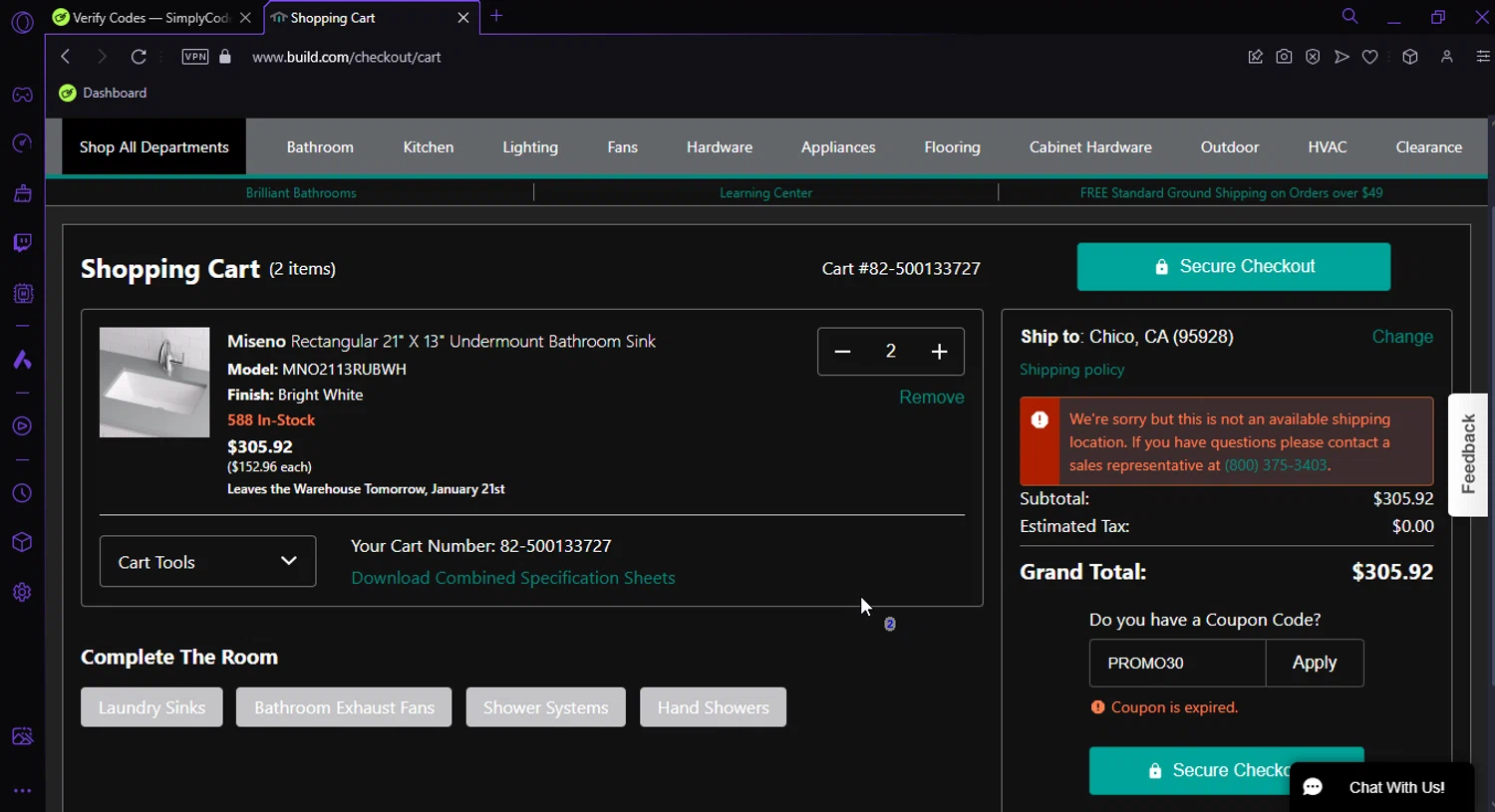Click the coupon code input field
Screen dimensions: 1495x812
(x=1177, y=663)
